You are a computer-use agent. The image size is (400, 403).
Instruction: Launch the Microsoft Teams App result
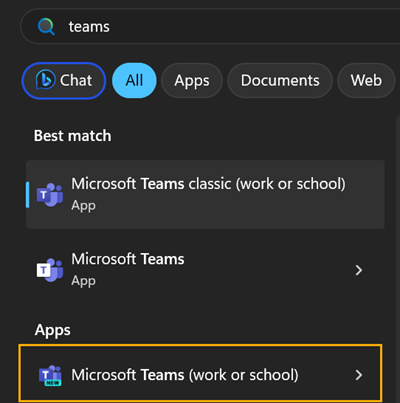pos(200,270)
